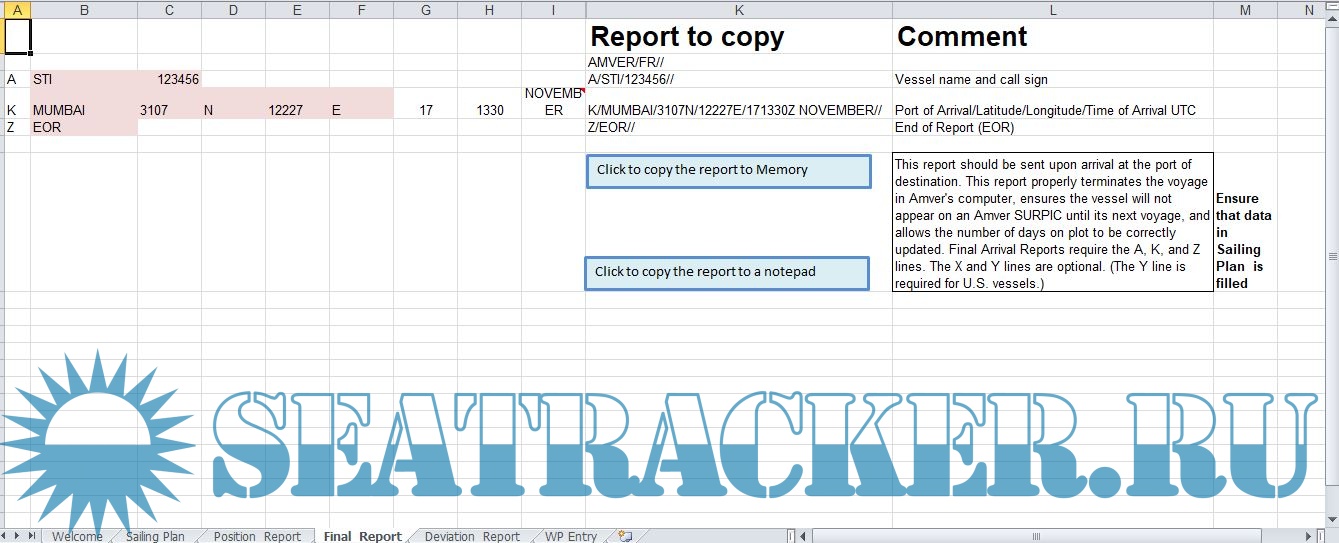Go to the WP Entry sheet tab

[570, 536]
